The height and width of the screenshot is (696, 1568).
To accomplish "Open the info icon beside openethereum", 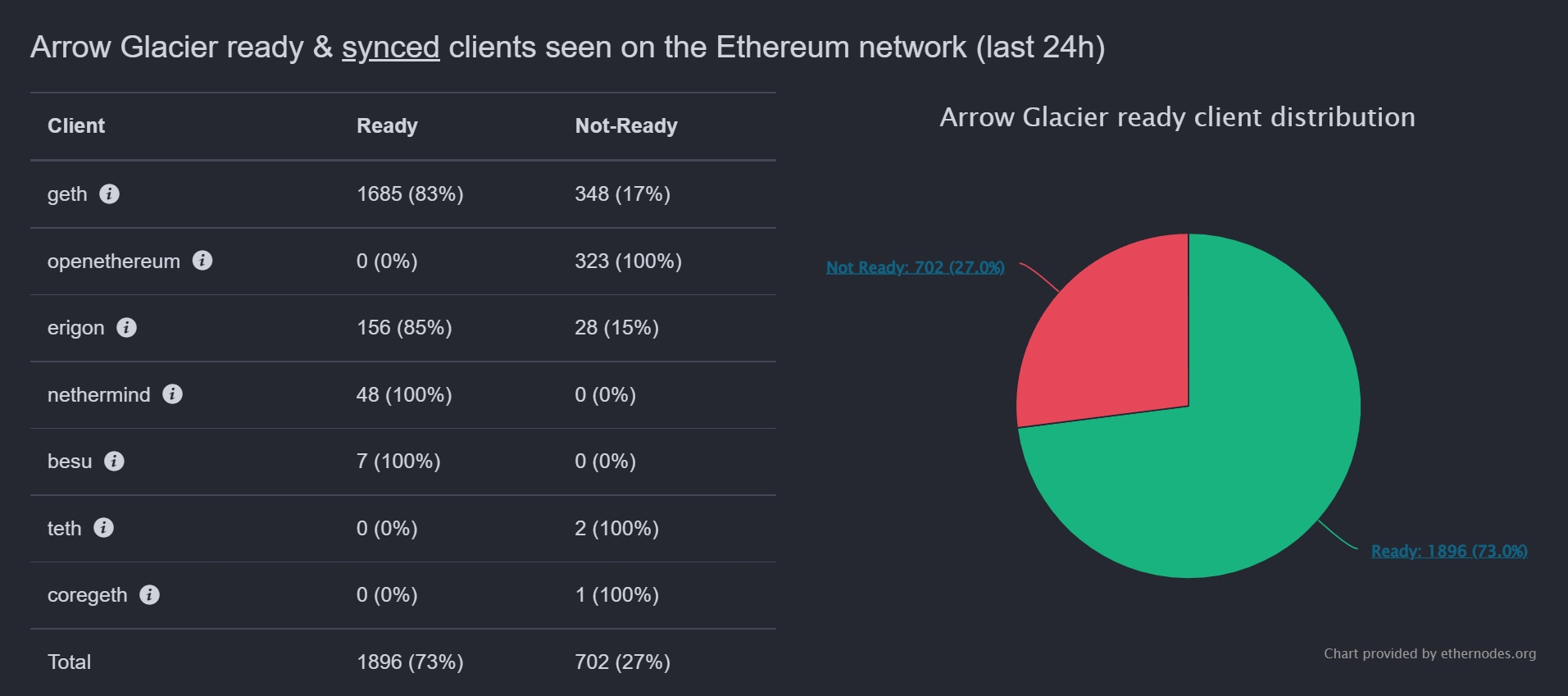I will click(x=202, y=261).
